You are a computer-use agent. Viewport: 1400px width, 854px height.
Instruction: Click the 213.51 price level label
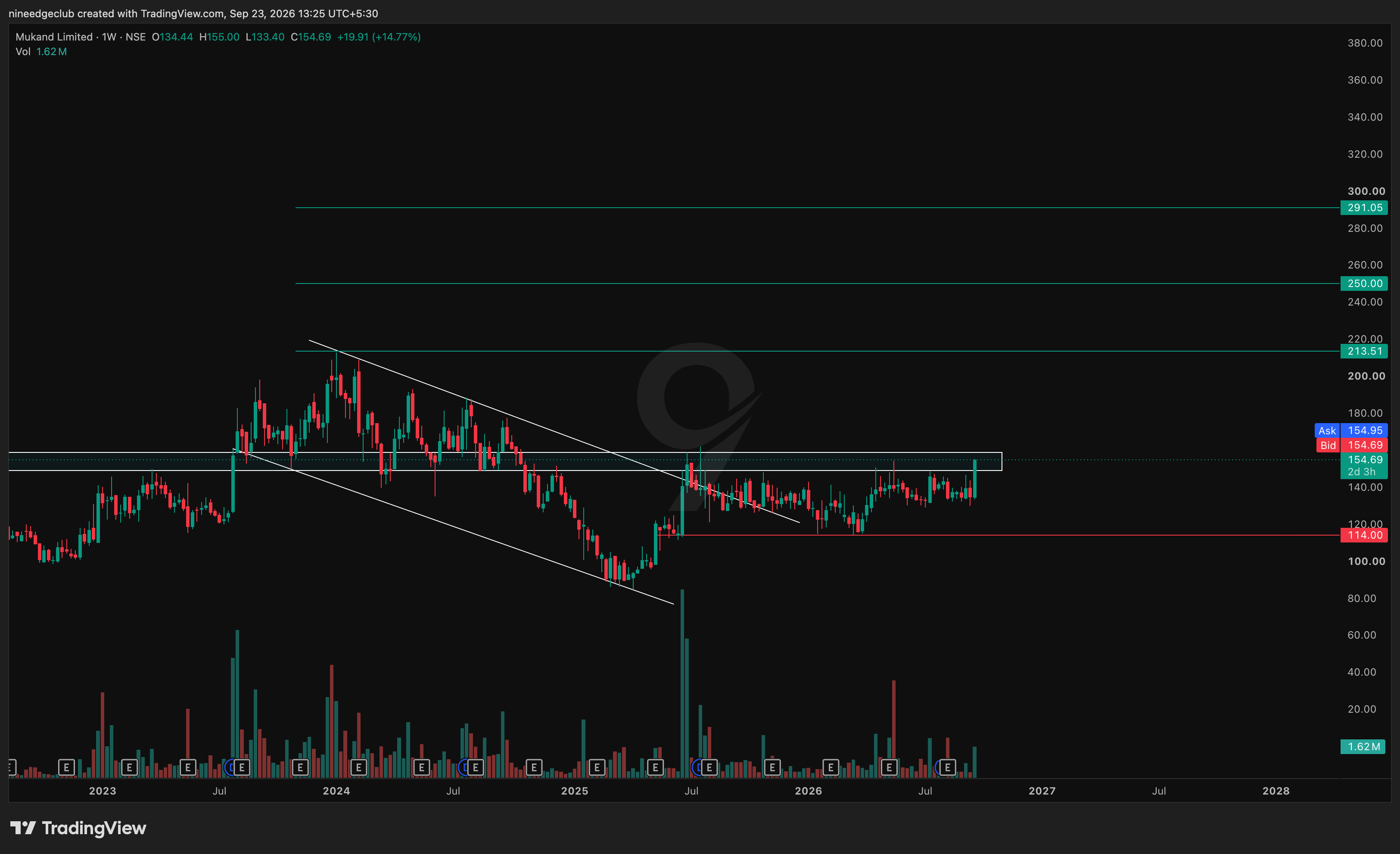click(x=1364, y=351)
